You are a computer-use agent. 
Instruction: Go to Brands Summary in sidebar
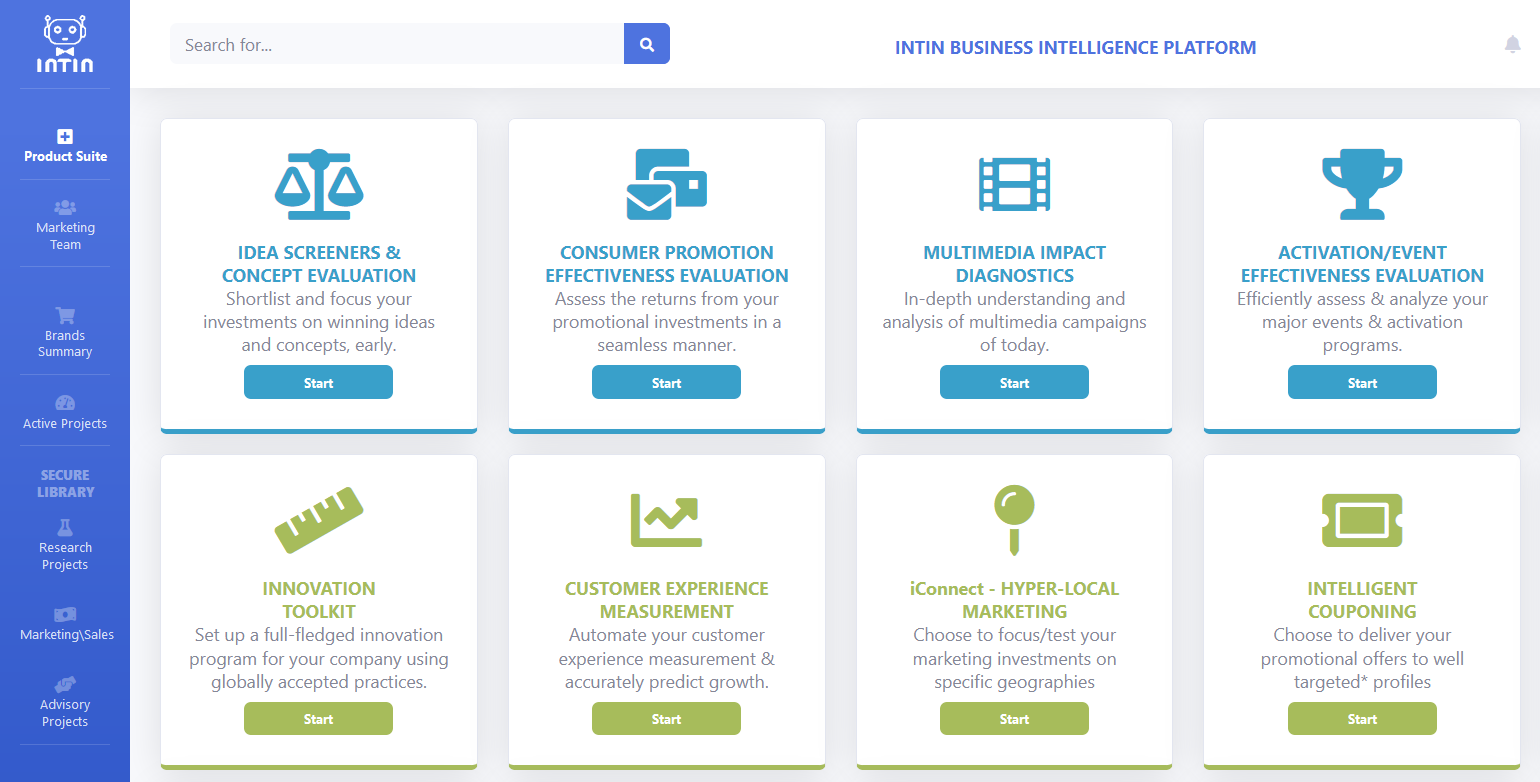click(x=65, y=333)
